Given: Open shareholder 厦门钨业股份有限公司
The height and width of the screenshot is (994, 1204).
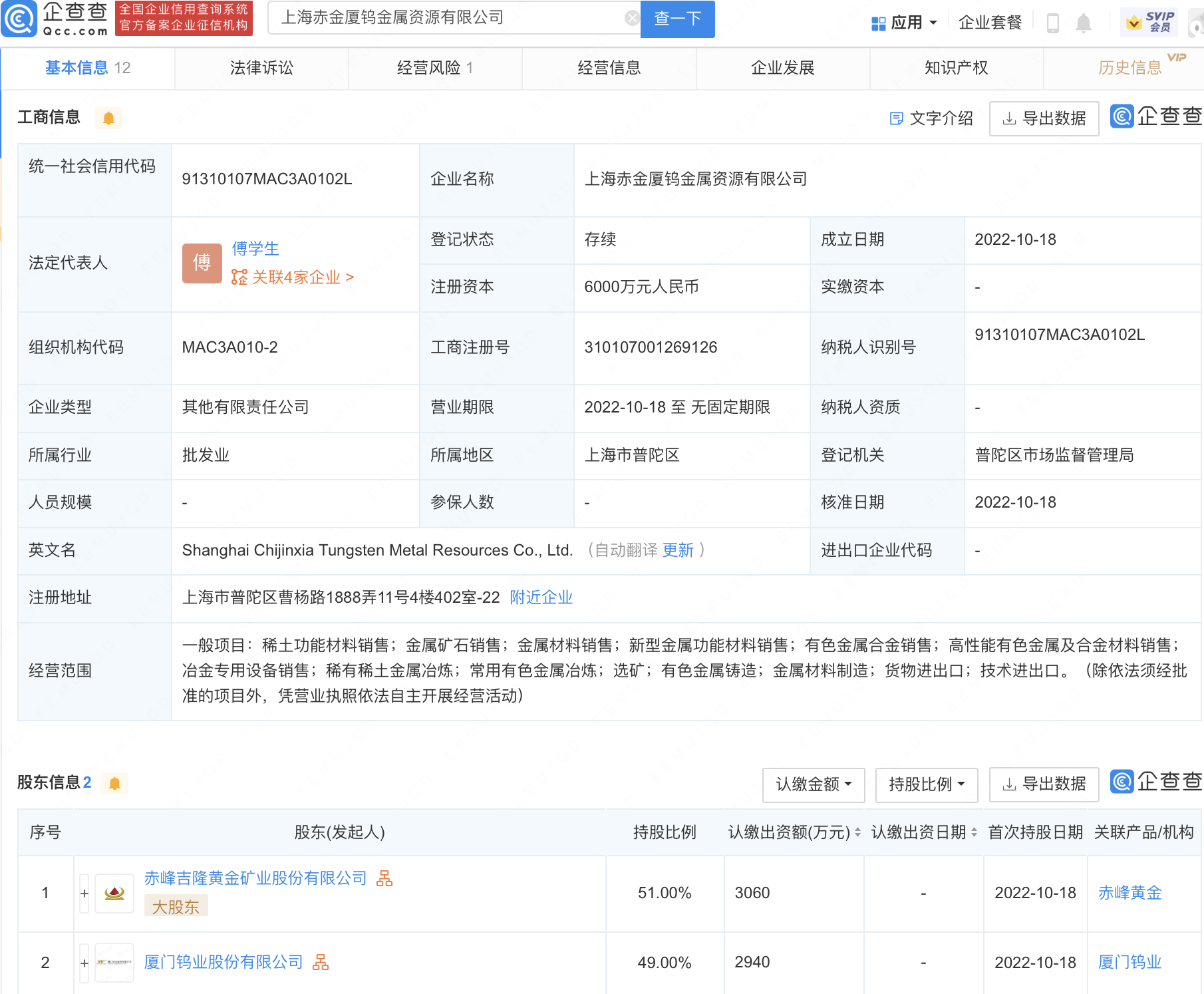Looking at the screenshot, I should (x=224, y=962).
